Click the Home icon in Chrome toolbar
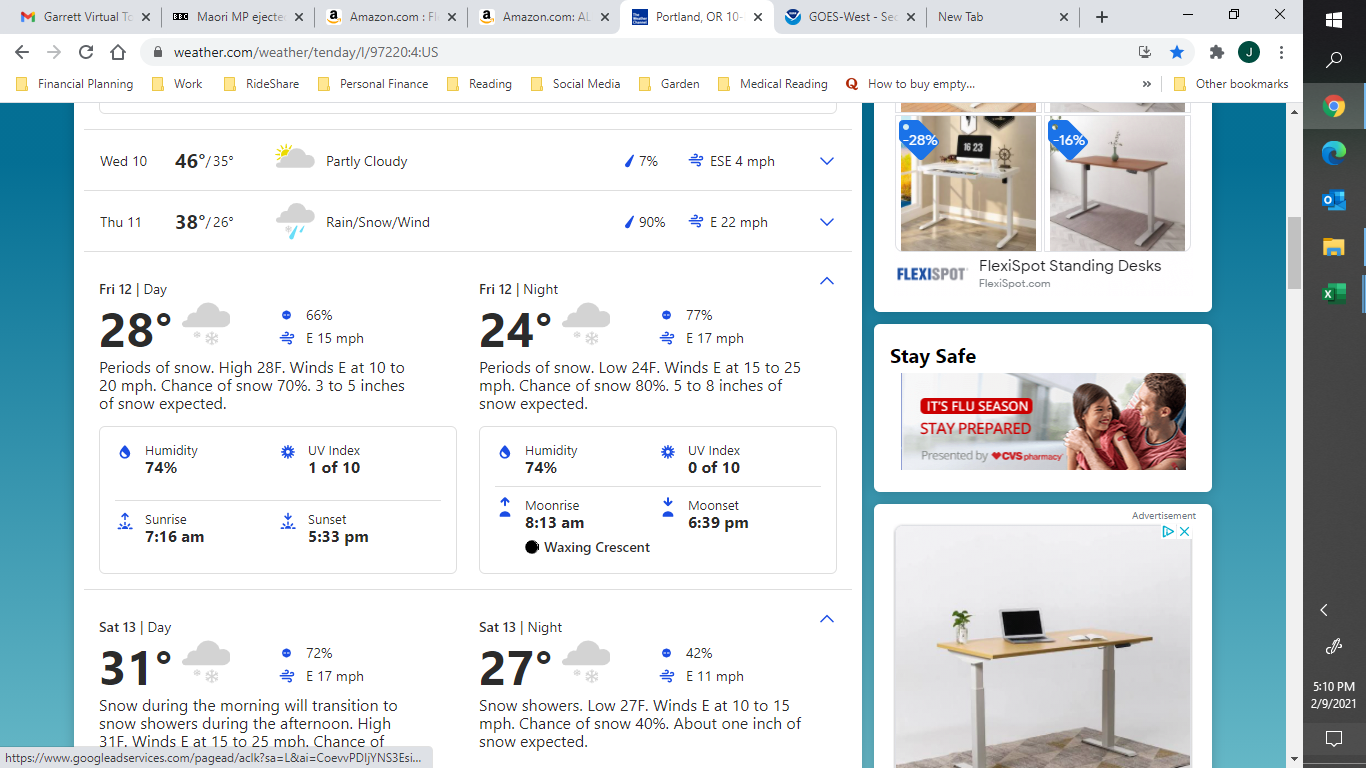 point(118,52)
